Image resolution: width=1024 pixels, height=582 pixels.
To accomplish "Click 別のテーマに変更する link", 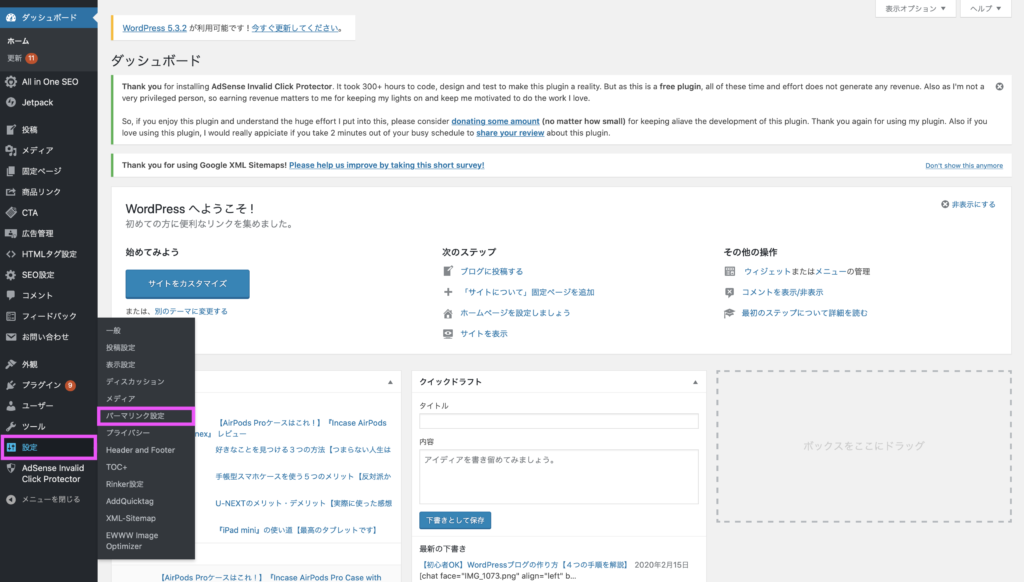I will pyautogui.click(x=191, y=312).
